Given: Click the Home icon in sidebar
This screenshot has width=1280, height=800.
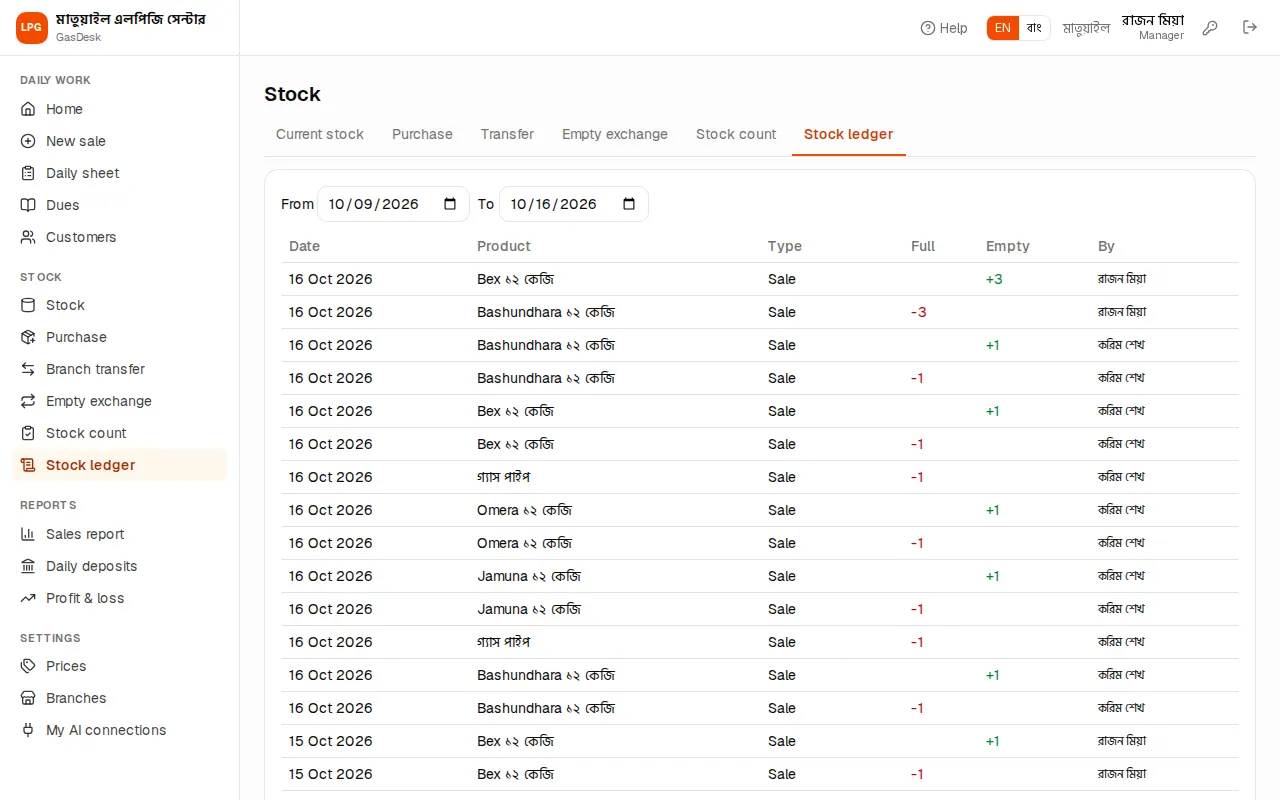Looking at the screenshot, I should (28, 109).
